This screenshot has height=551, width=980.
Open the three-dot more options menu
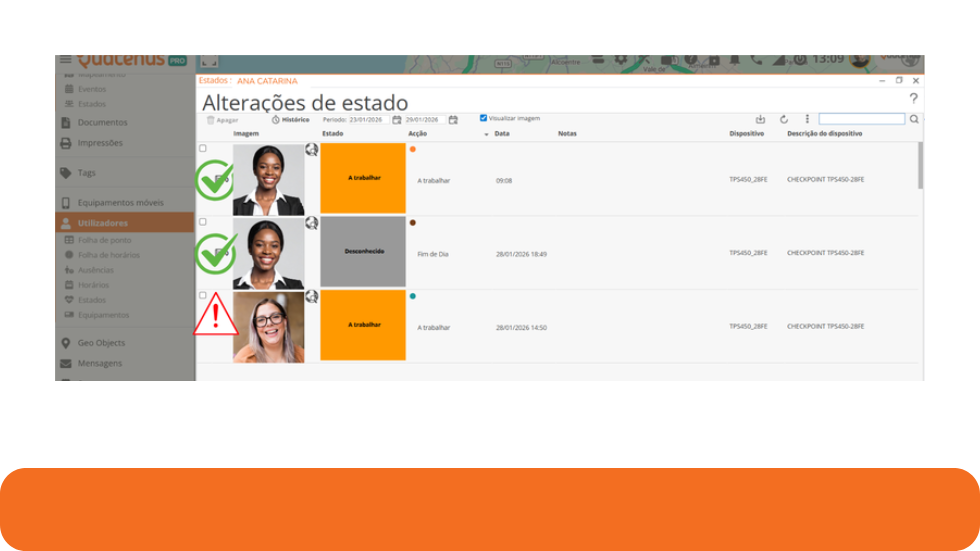(x=807, y=119)
